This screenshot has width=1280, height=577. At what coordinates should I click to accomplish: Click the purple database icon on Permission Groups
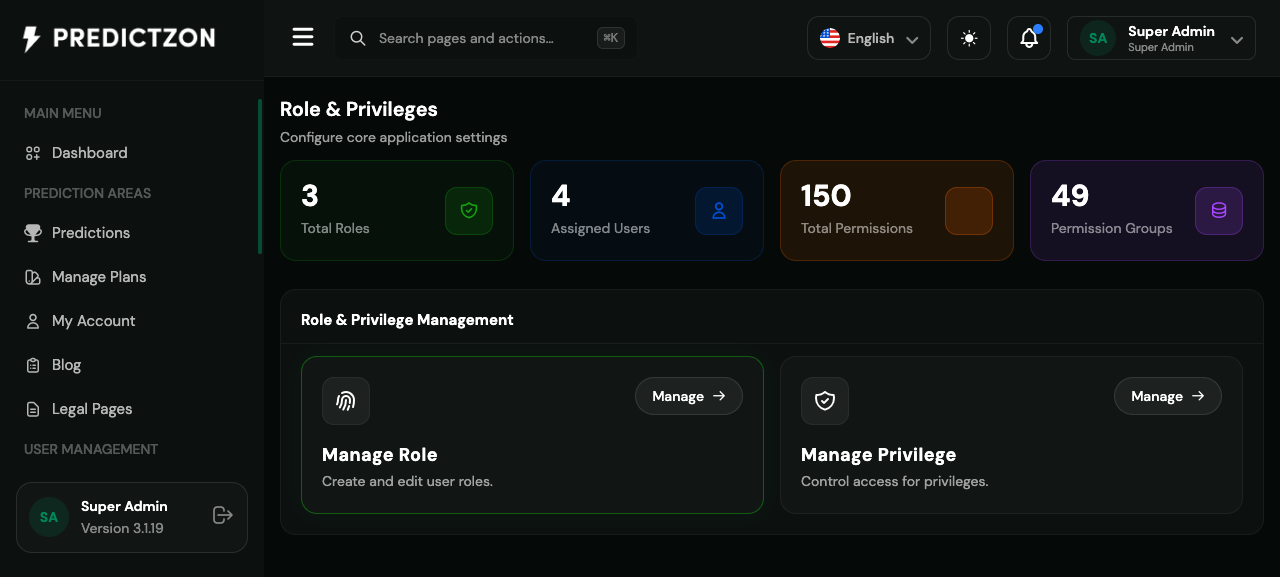(1219, 211)
